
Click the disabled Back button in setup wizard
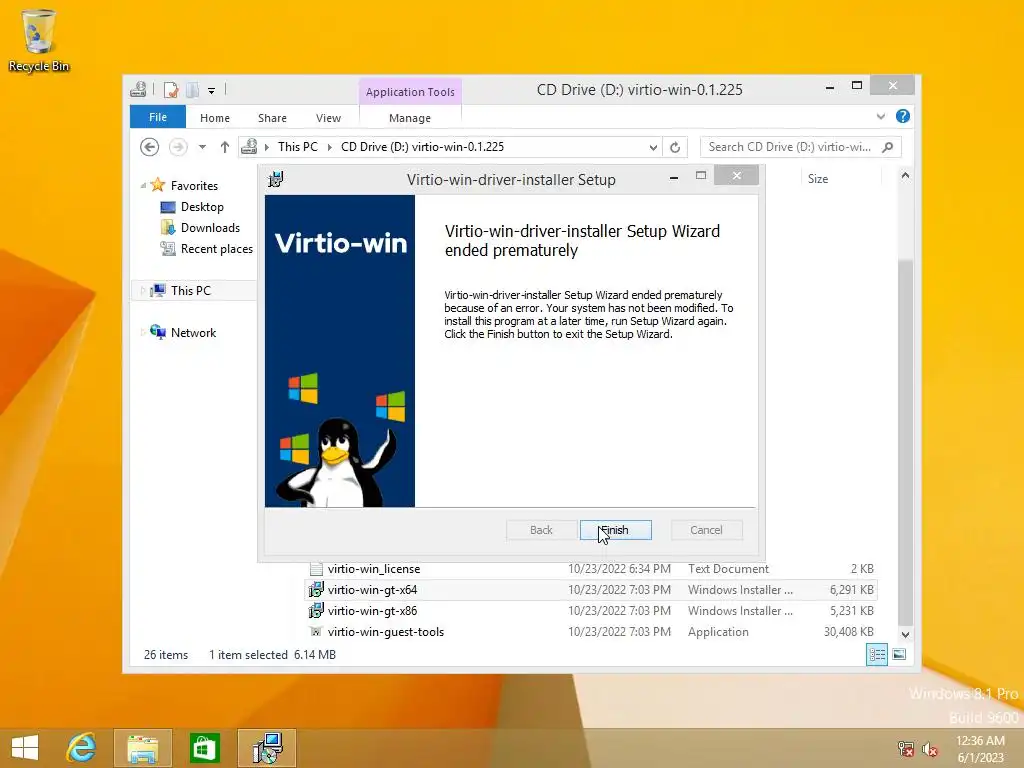(541, 530)
